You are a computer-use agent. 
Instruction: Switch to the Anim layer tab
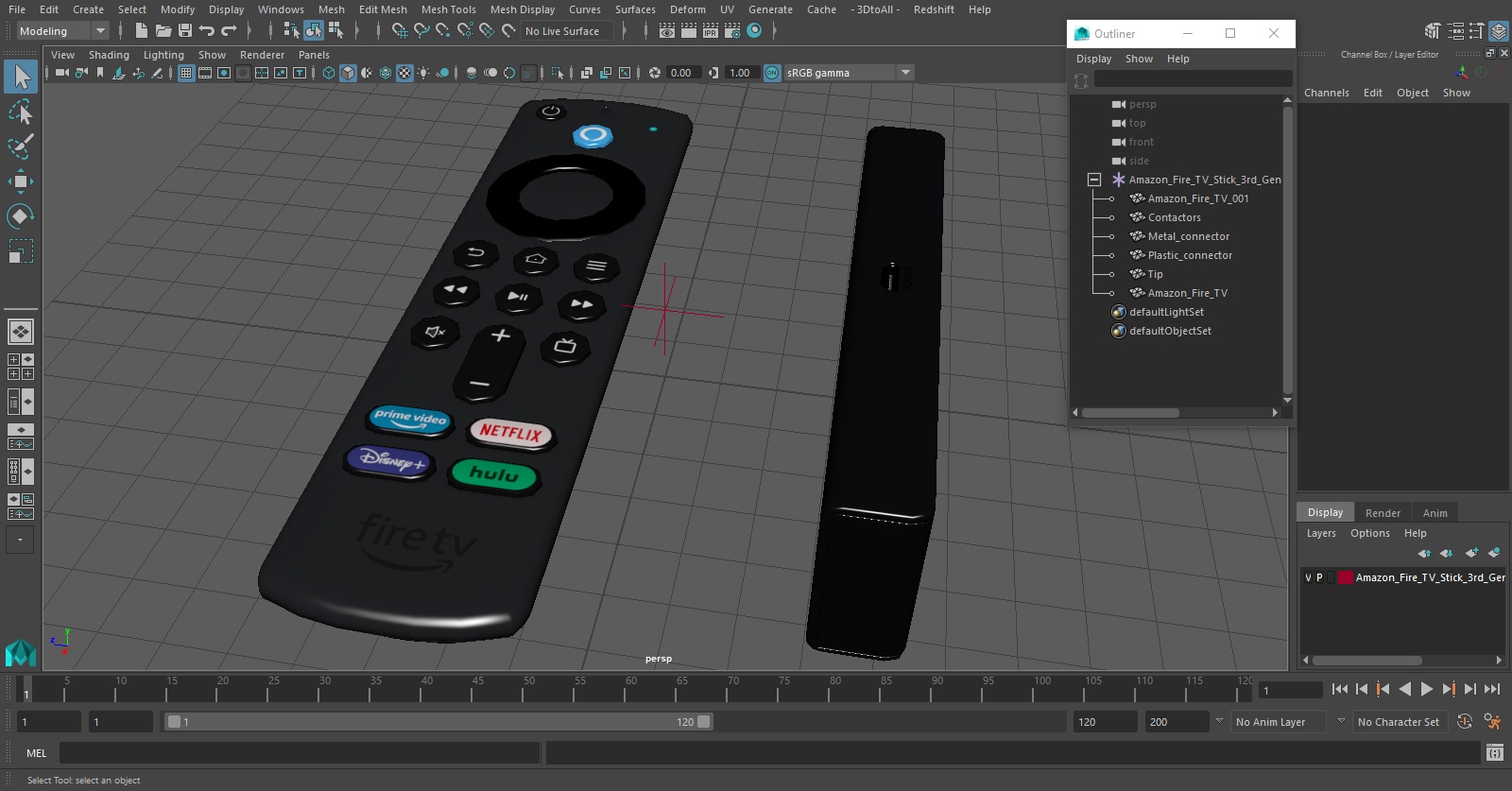pos(1435,513)
